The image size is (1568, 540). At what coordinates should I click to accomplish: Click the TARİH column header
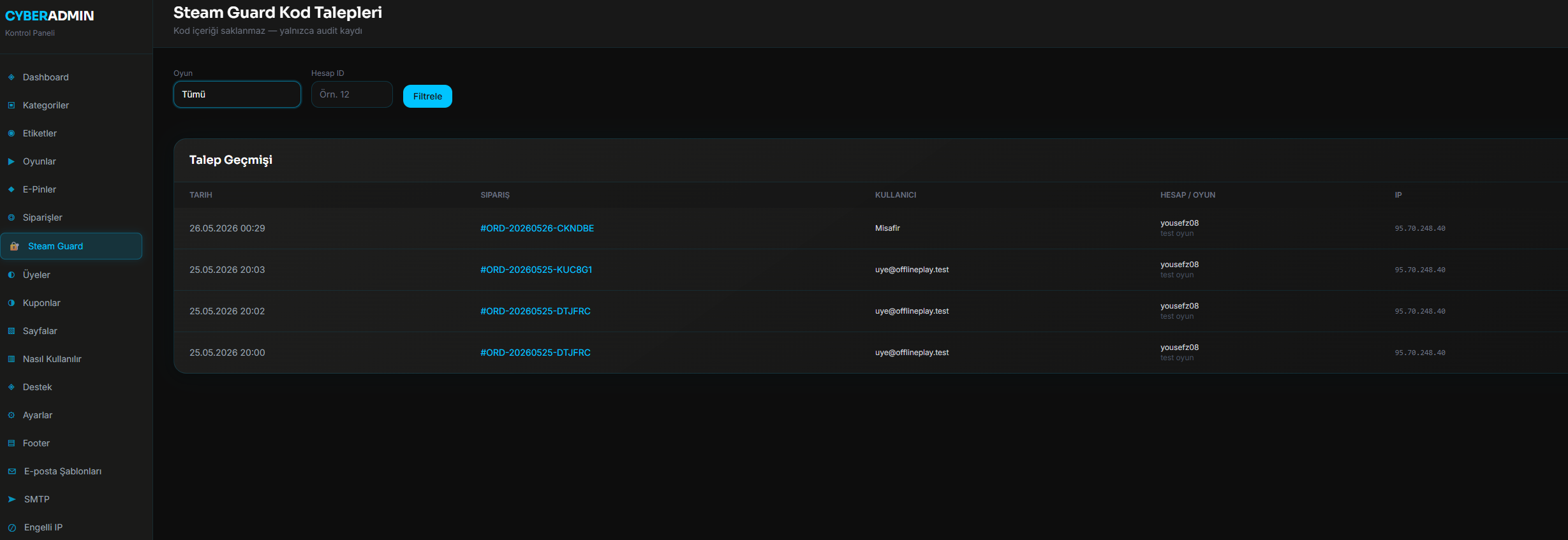[x=201, y=195]
